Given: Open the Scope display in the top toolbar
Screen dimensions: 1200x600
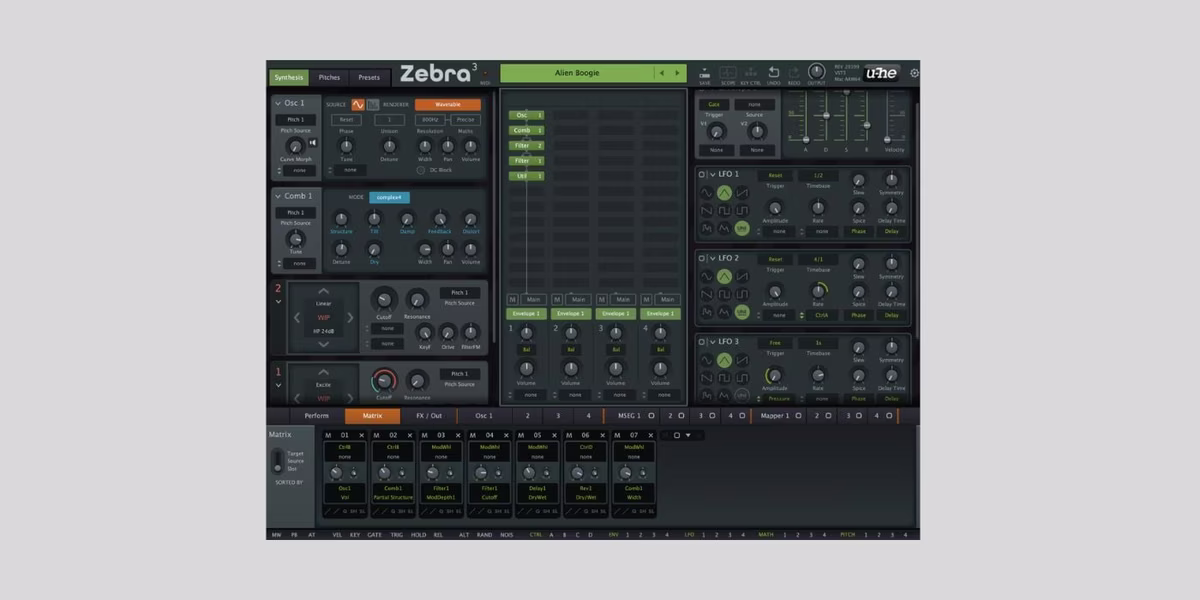Looking at the screenshot, I should [x=728, y=73].
